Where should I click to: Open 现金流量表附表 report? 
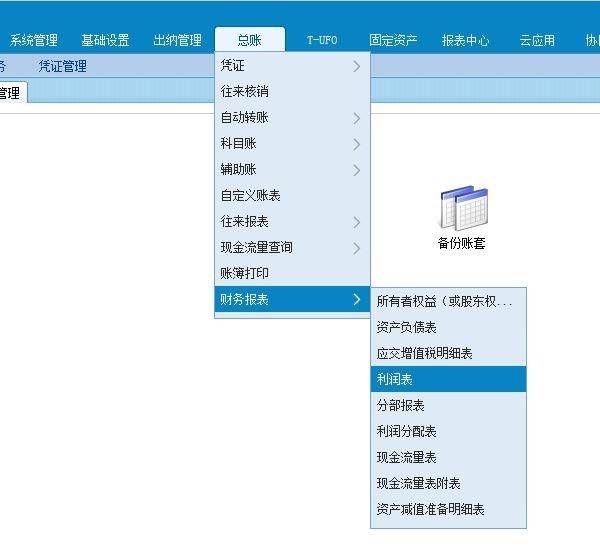click(448, 483)
